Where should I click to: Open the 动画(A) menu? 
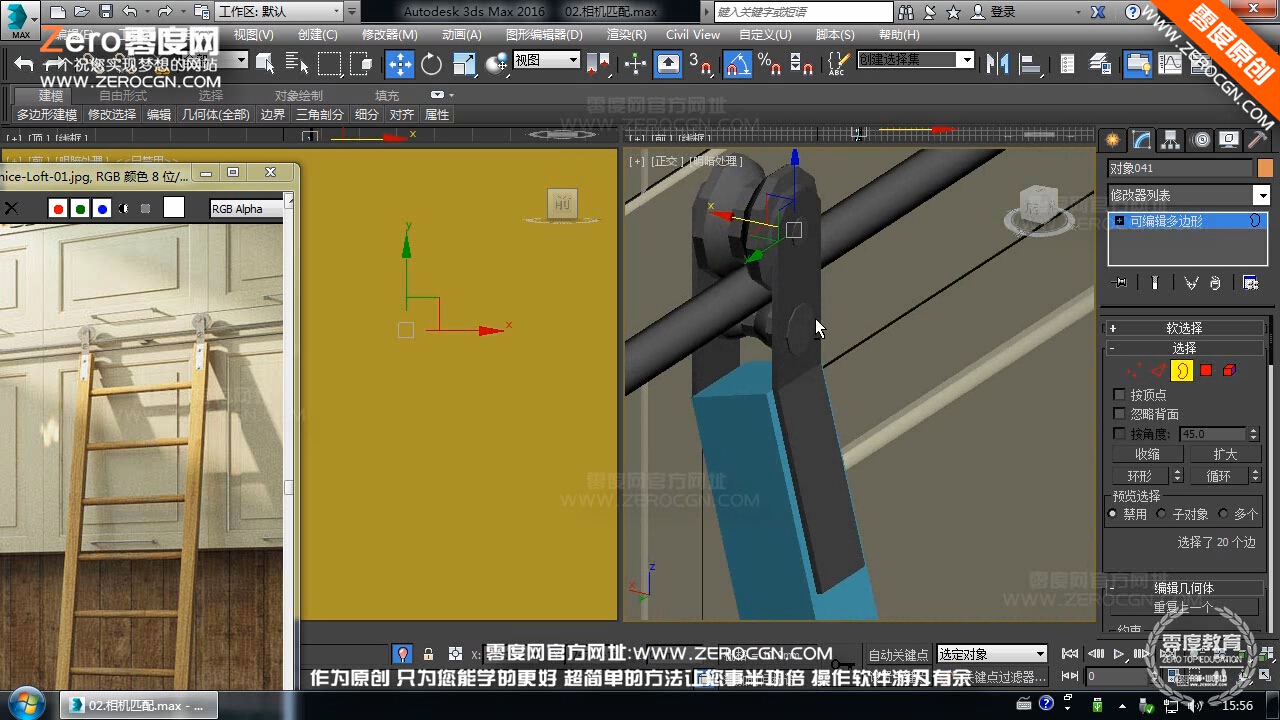coord(462,34)
